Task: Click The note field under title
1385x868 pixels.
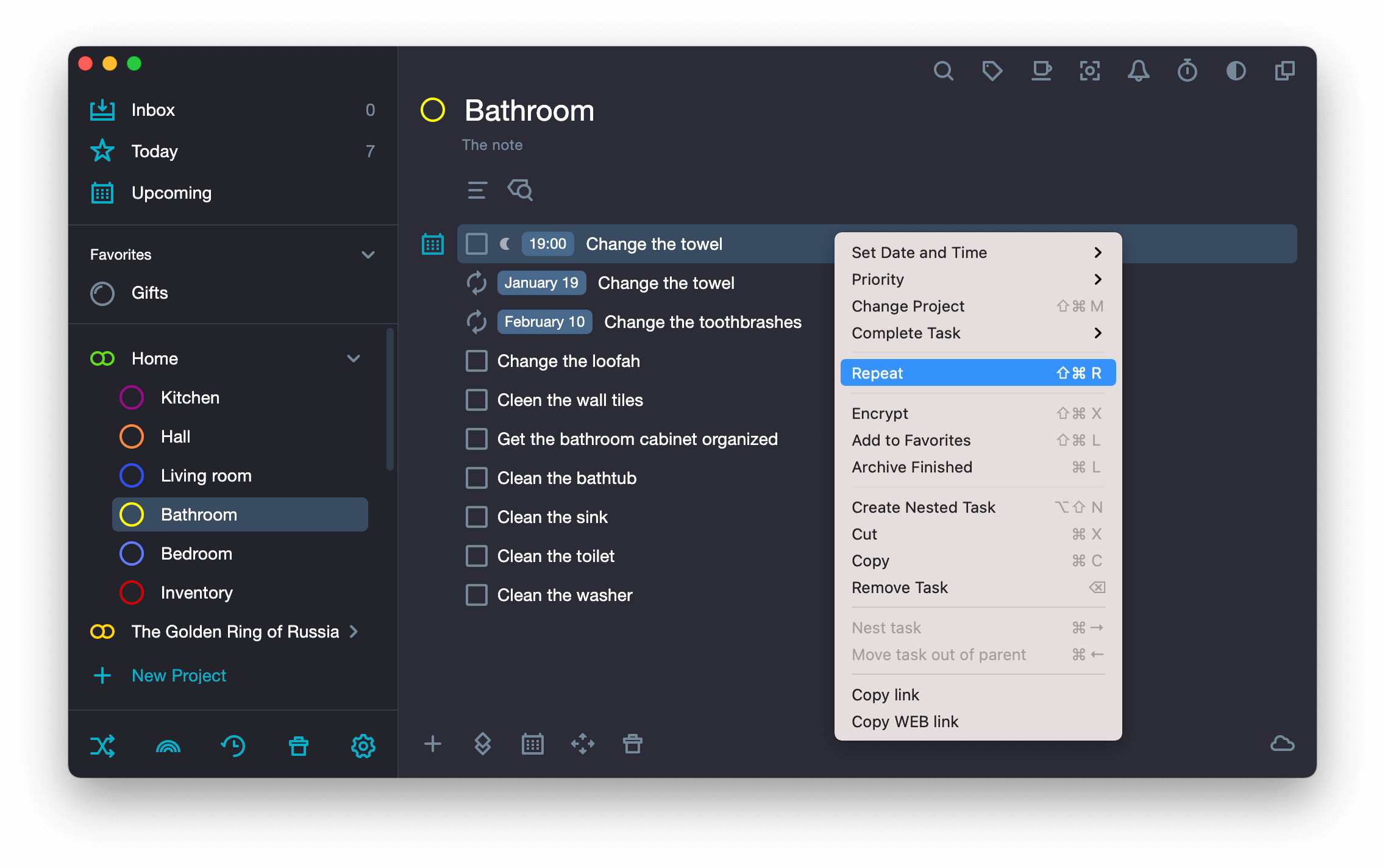Action: coord(492,145)
